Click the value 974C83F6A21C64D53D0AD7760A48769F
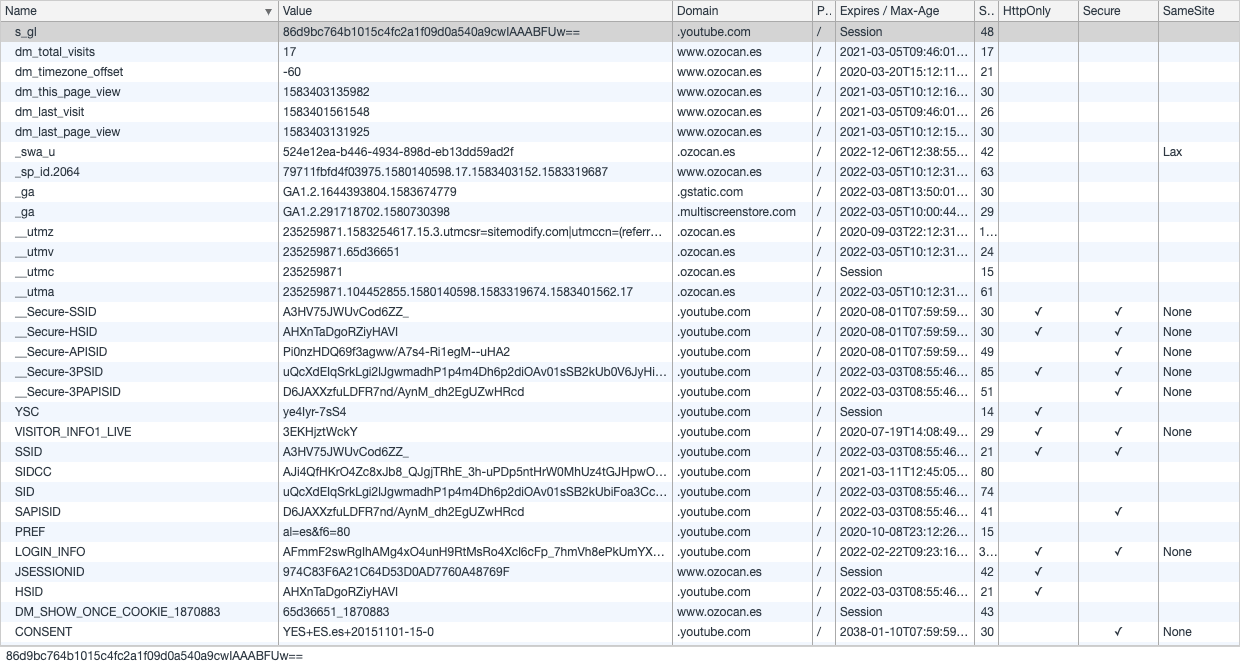Screen dimensions: 1240x666 pyautogui.click(x=396, y=572)
